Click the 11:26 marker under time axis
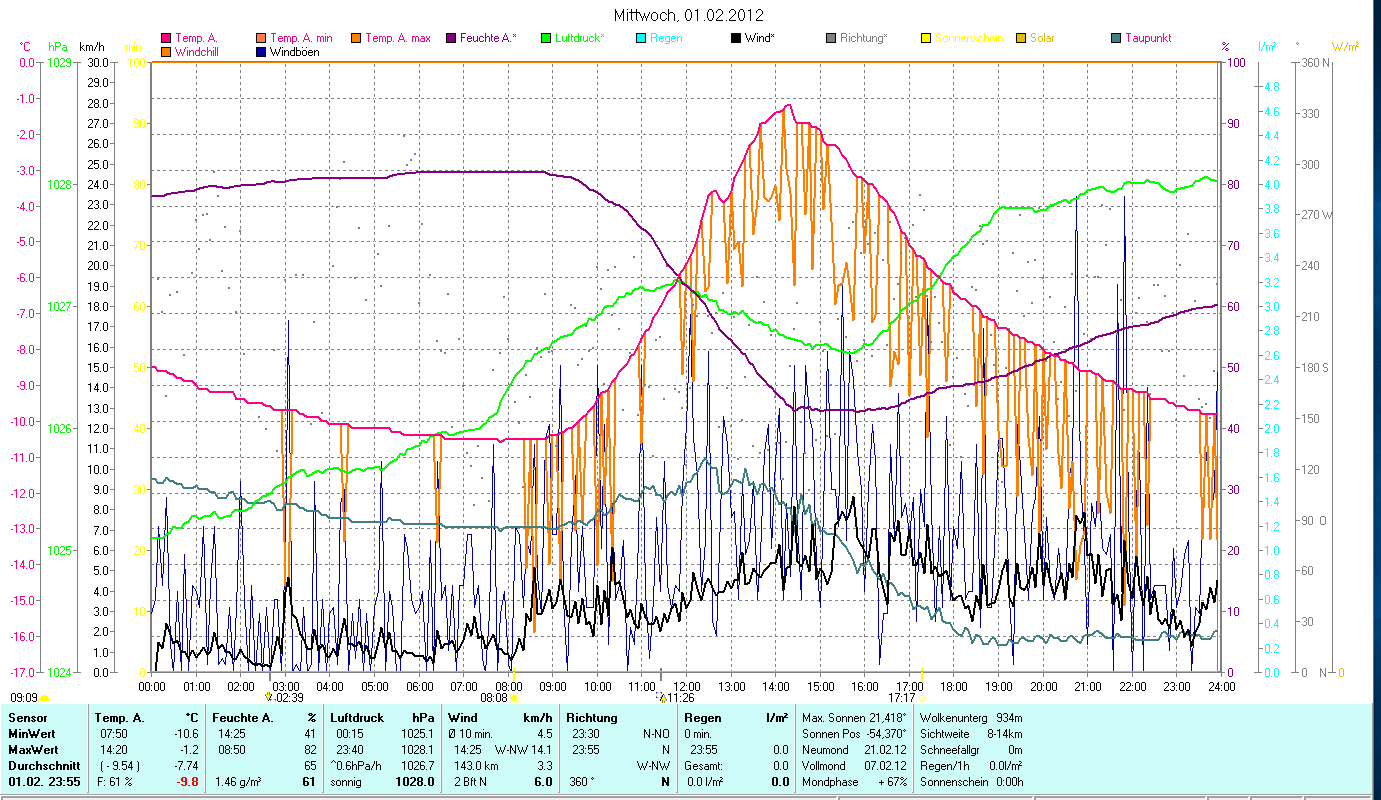Viewport: 1381px width, 800px height. tap(677, 698)
